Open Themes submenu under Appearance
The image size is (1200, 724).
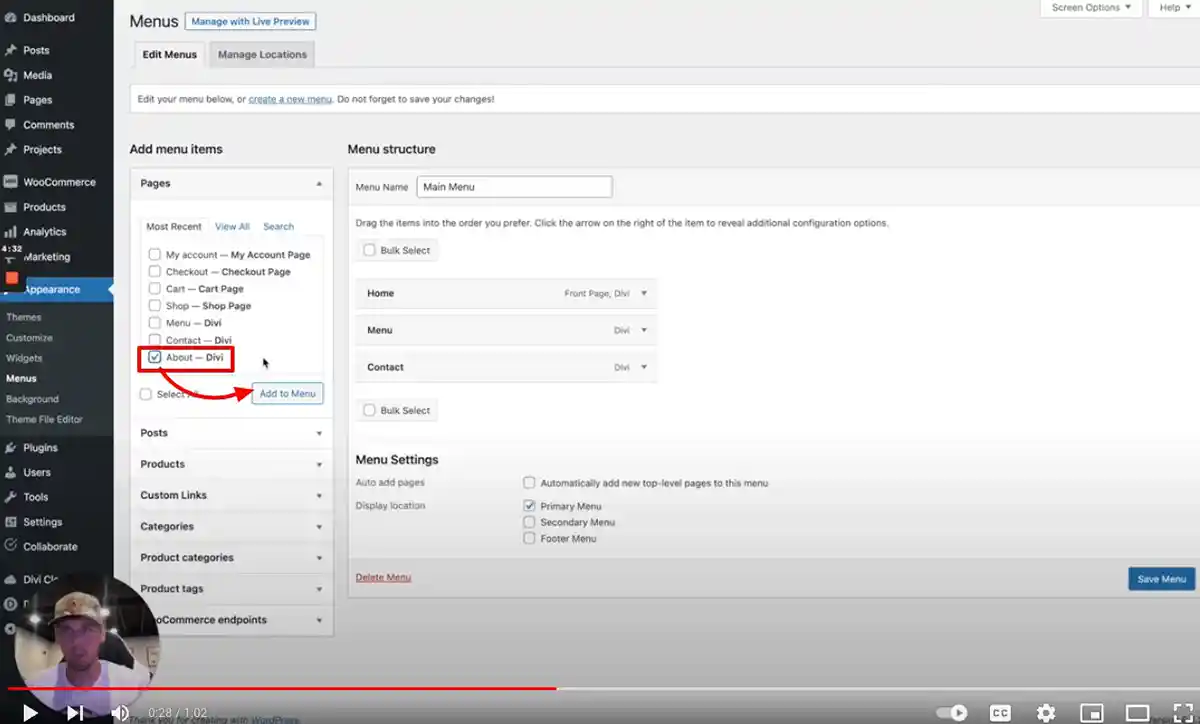(24, 317)
